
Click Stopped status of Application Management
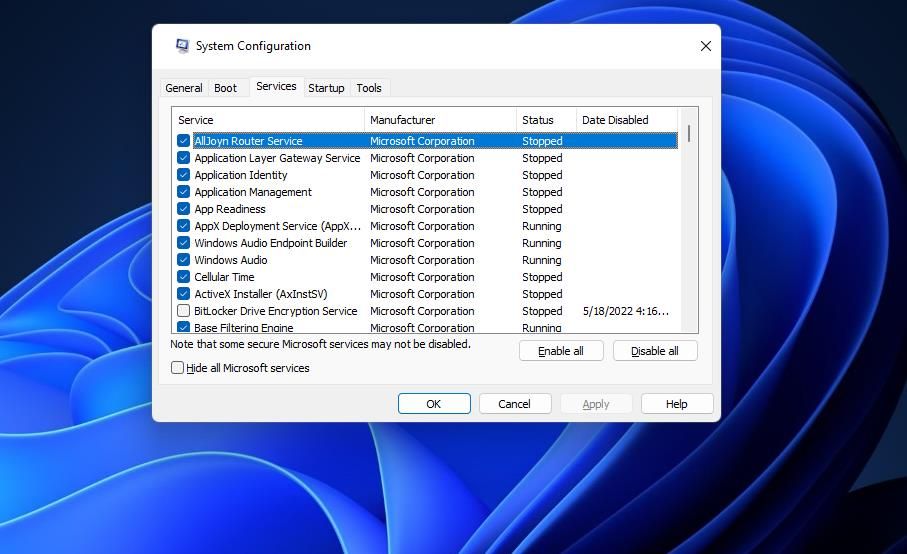(542, 192)
